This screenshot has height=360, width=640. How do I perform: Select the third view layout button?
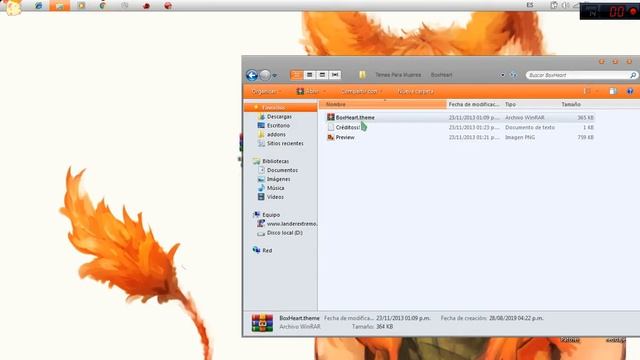coord(322,75)
